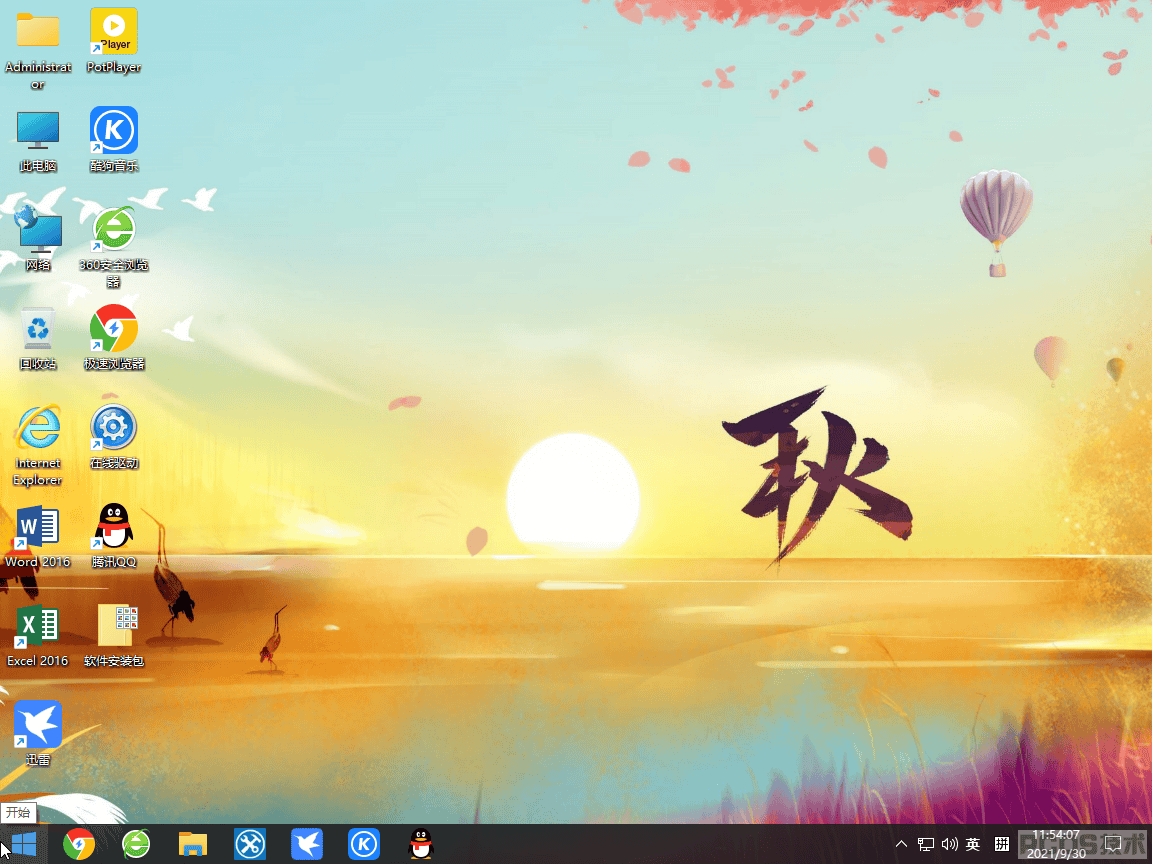Switch input language via 英 indicator

click(x=973, y=844)
